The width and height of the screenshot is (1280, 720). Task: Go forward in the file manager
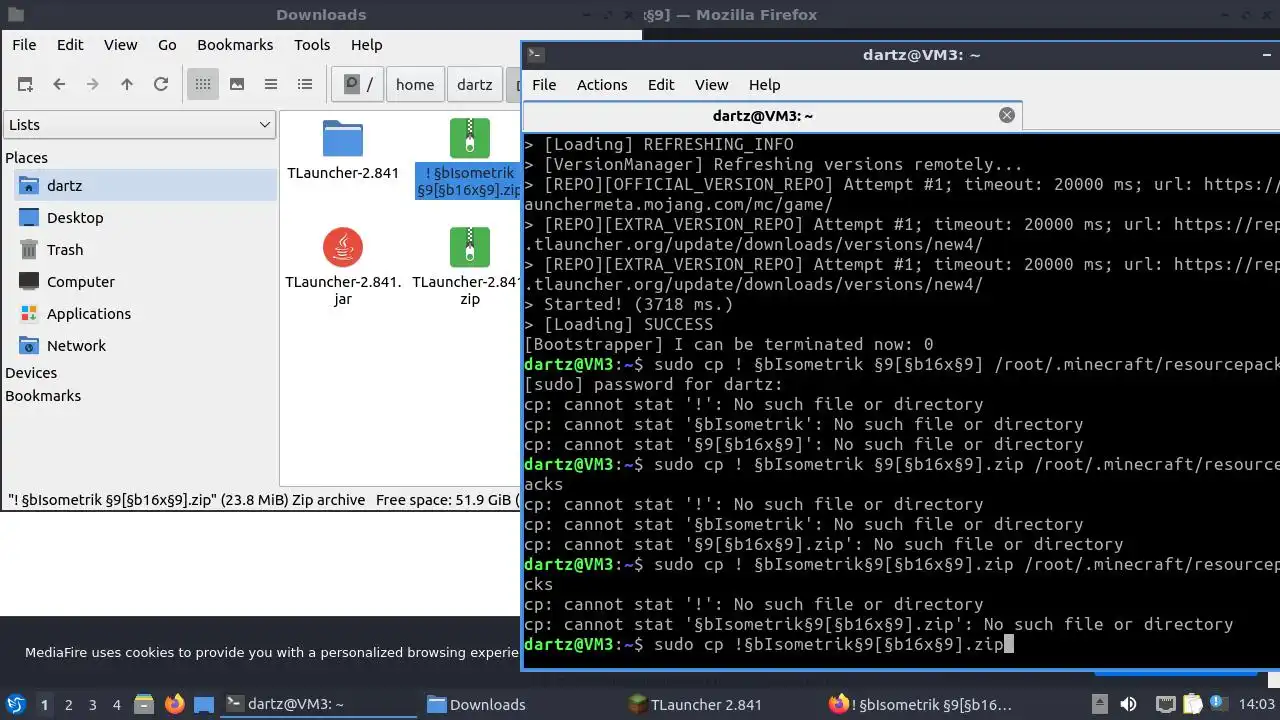(93, 85)
